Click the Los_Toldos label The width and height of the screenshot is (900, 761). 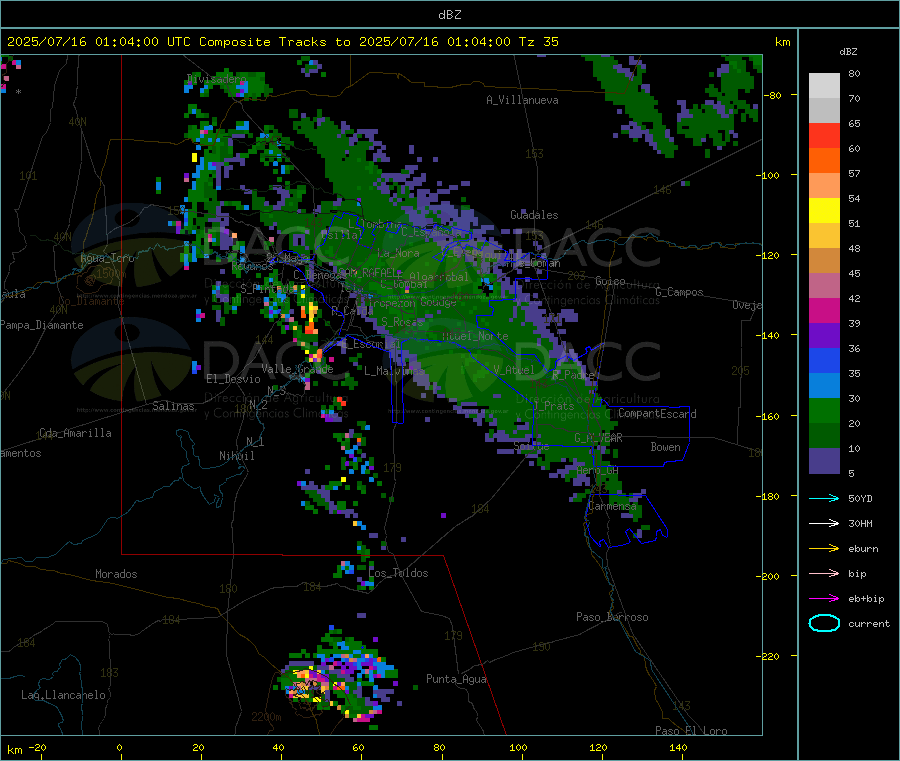click(x=398, y=573)
